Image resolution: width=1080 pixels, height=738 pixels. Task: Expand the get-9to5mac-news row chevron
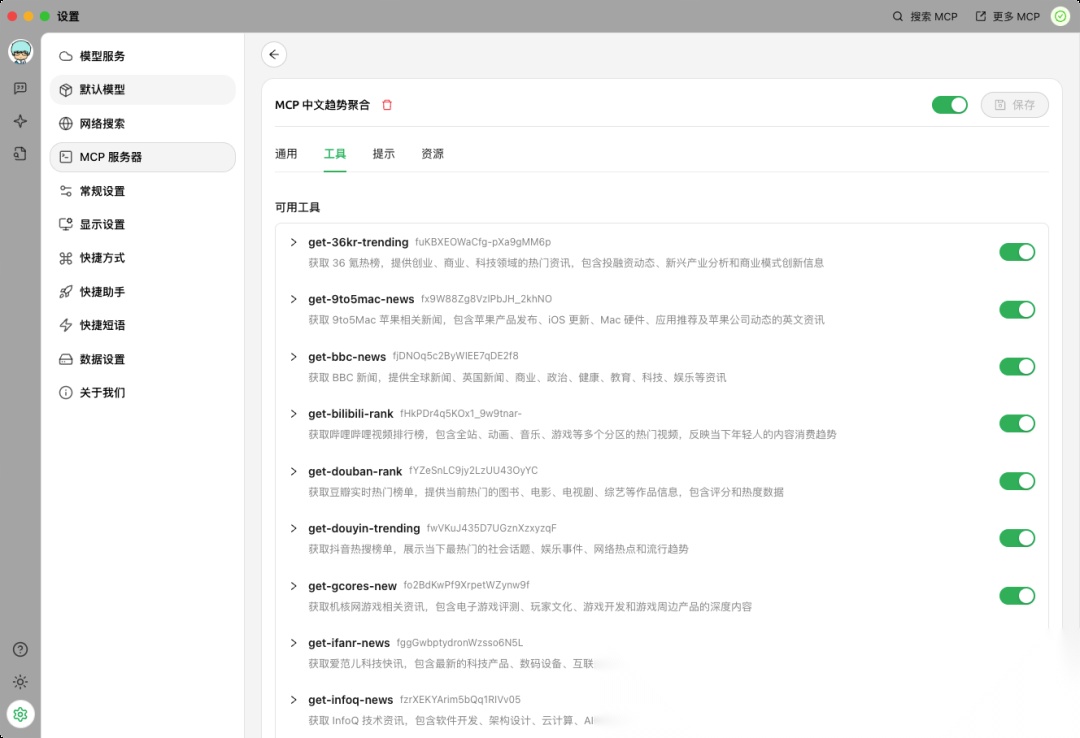293,299
